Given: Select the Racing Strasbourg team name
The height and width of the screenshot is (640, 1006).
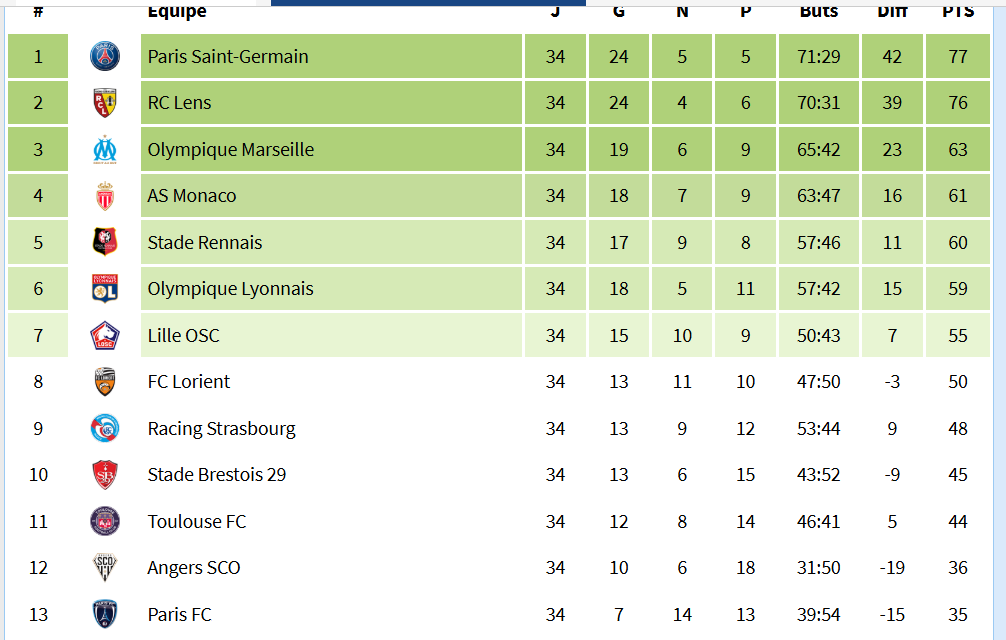Looking at the screenshot, I should [221, 429].
